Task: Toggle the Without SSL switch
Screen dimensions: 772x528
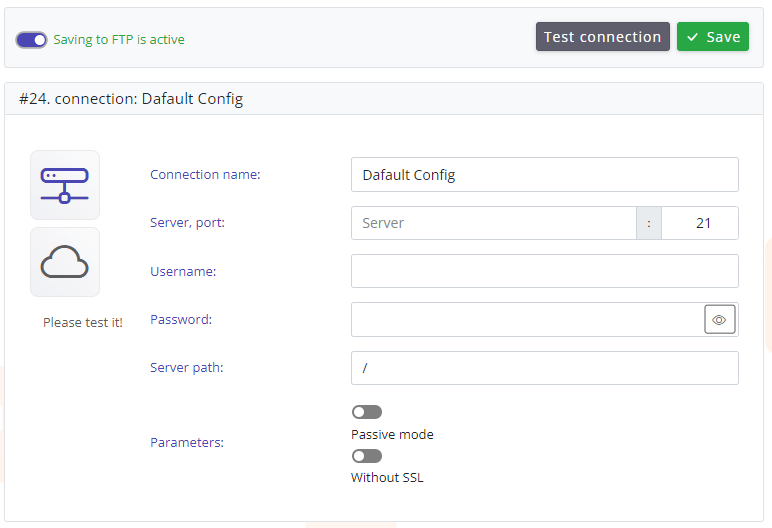Action: coord(367,456)
